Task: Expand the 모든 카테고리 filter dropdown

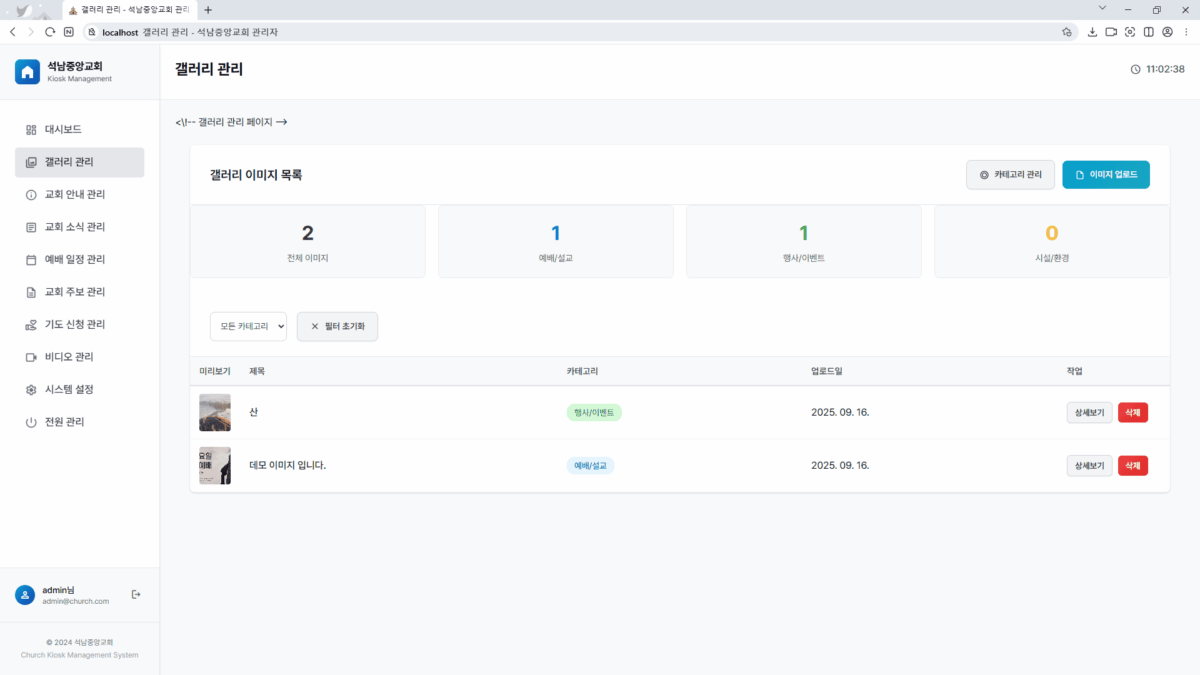Action: (x=248, y=326)
